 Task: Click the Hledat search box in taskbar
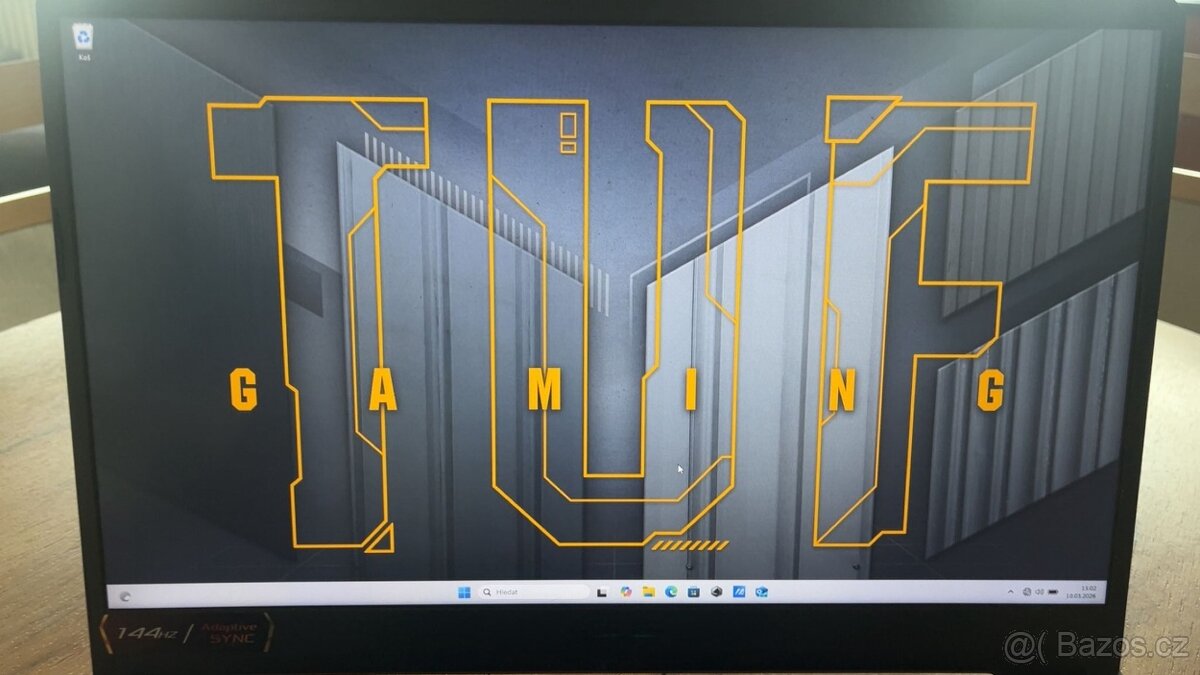pos(534,592)
